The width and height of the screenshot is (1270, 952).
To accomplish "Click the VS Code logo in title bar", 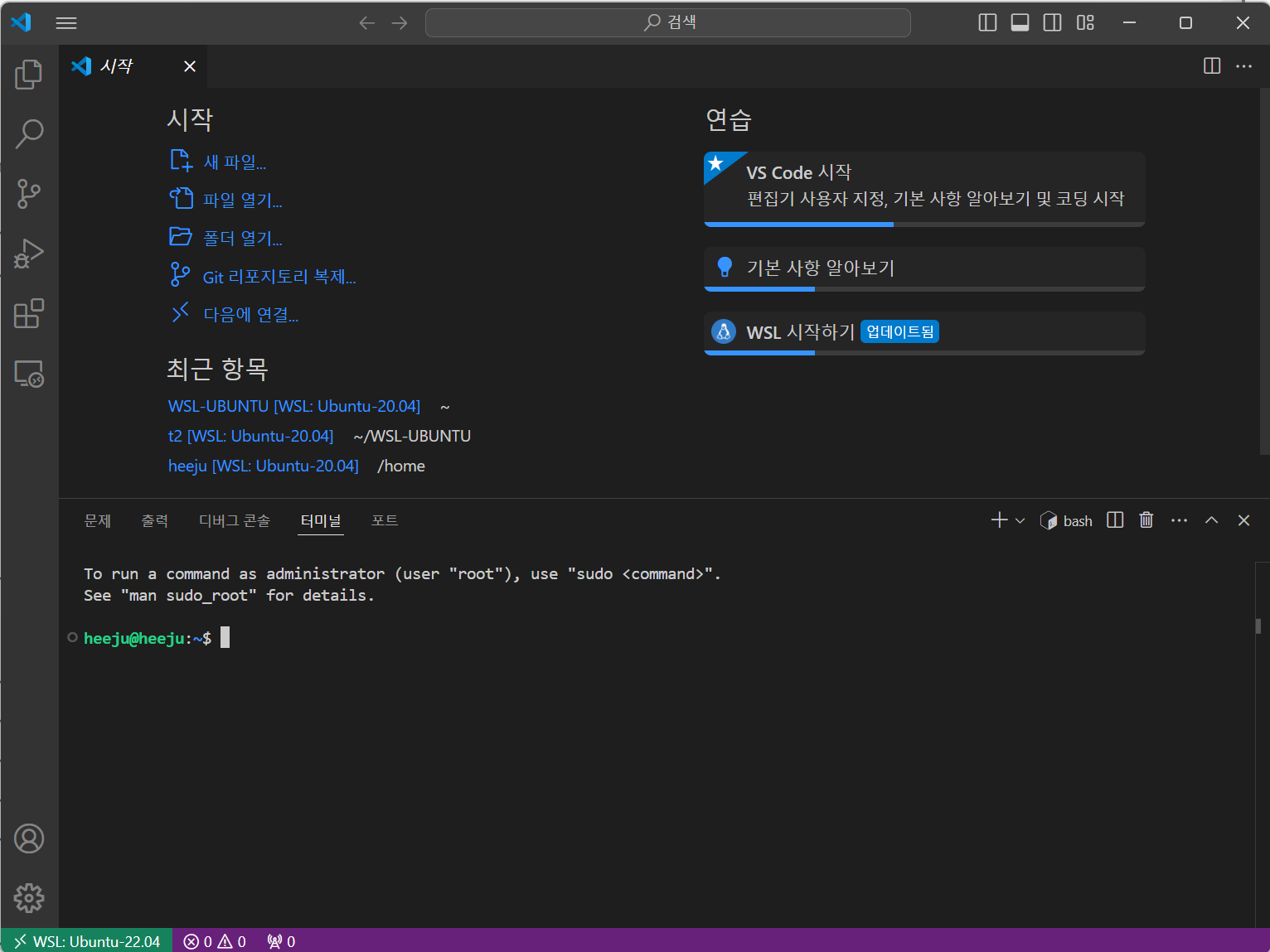I will (x=21, y=22).
